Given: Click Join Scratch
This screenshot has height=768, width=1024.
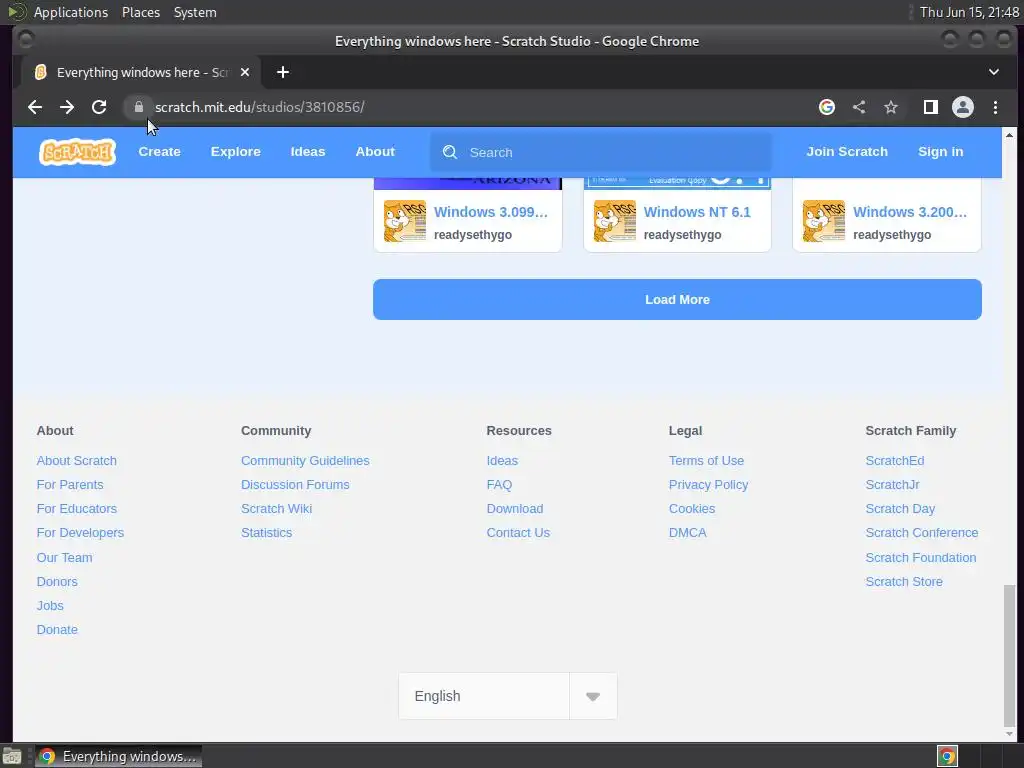Looking at the screenshot, I should pos(846,152).
